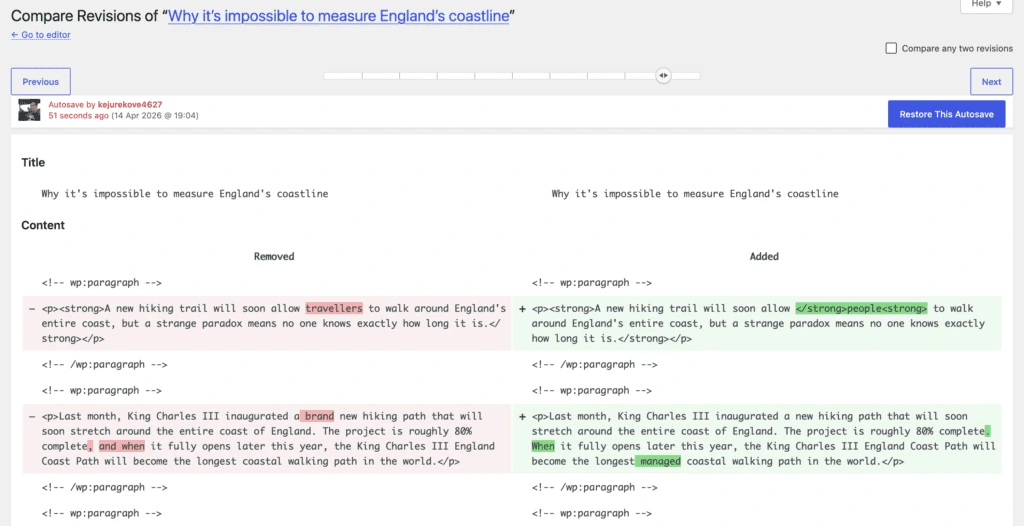Go to the Previous revision
Viewport: 1024px width, 526px height.
tap(40, 82)
